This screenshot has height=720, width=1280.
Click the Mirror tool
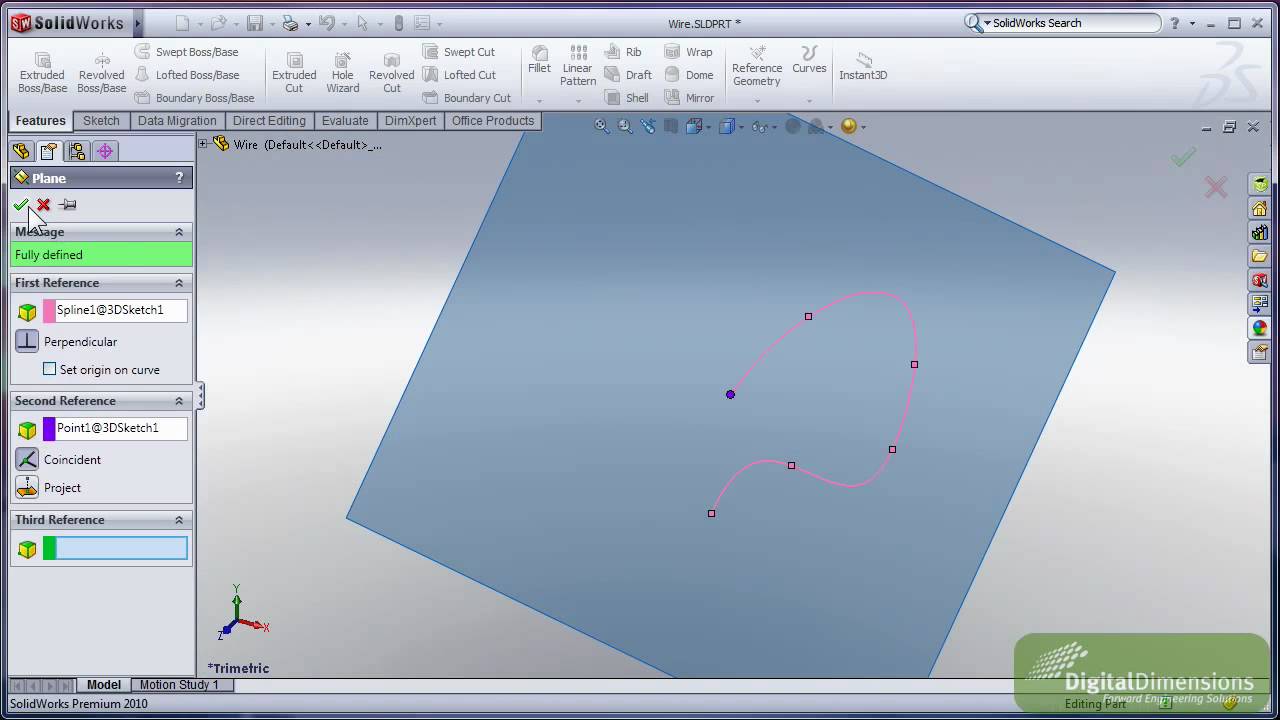tap(689, 98)
